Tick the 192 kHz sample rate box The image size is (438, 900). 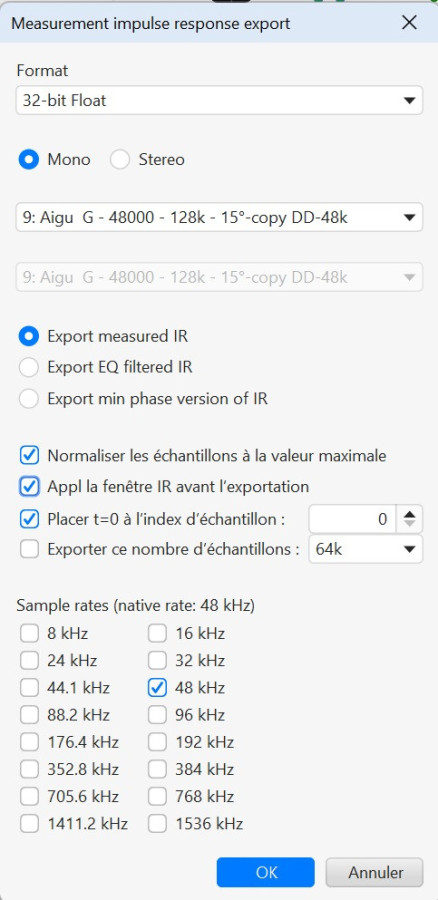tap(157, 743)
